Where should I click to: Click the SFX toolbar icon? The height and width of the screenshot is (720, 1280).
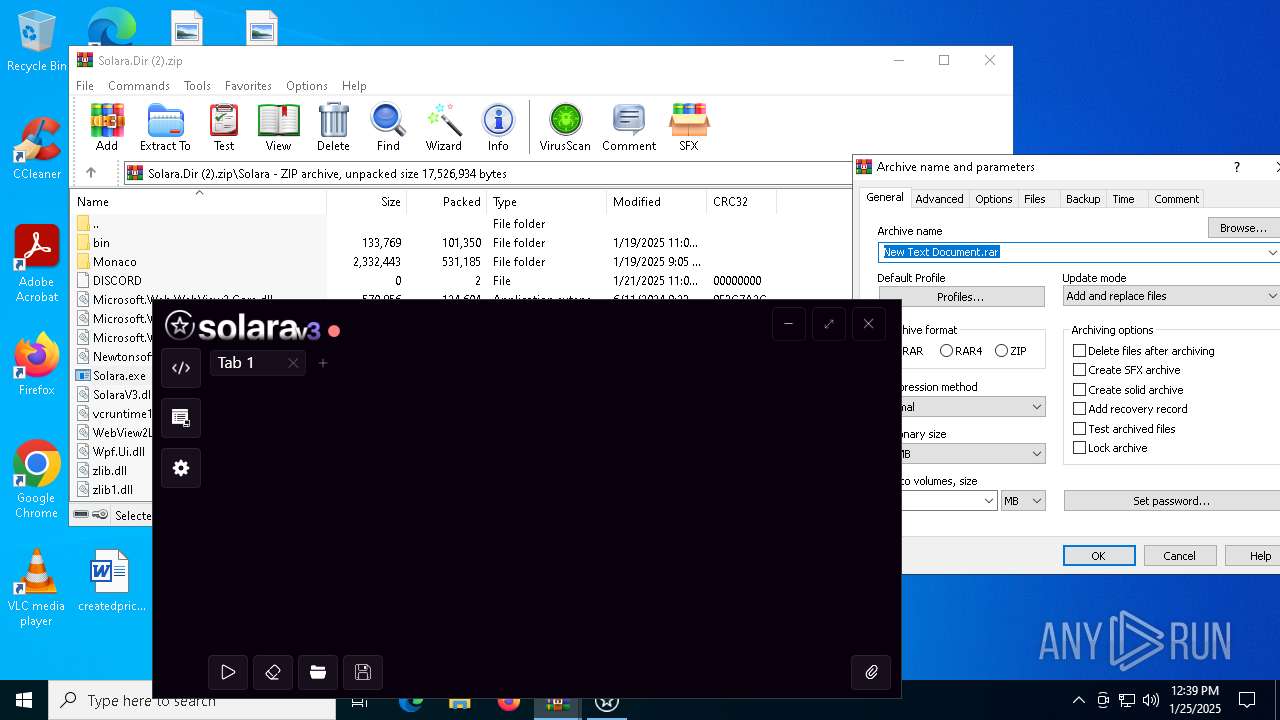tap(689, 127)
